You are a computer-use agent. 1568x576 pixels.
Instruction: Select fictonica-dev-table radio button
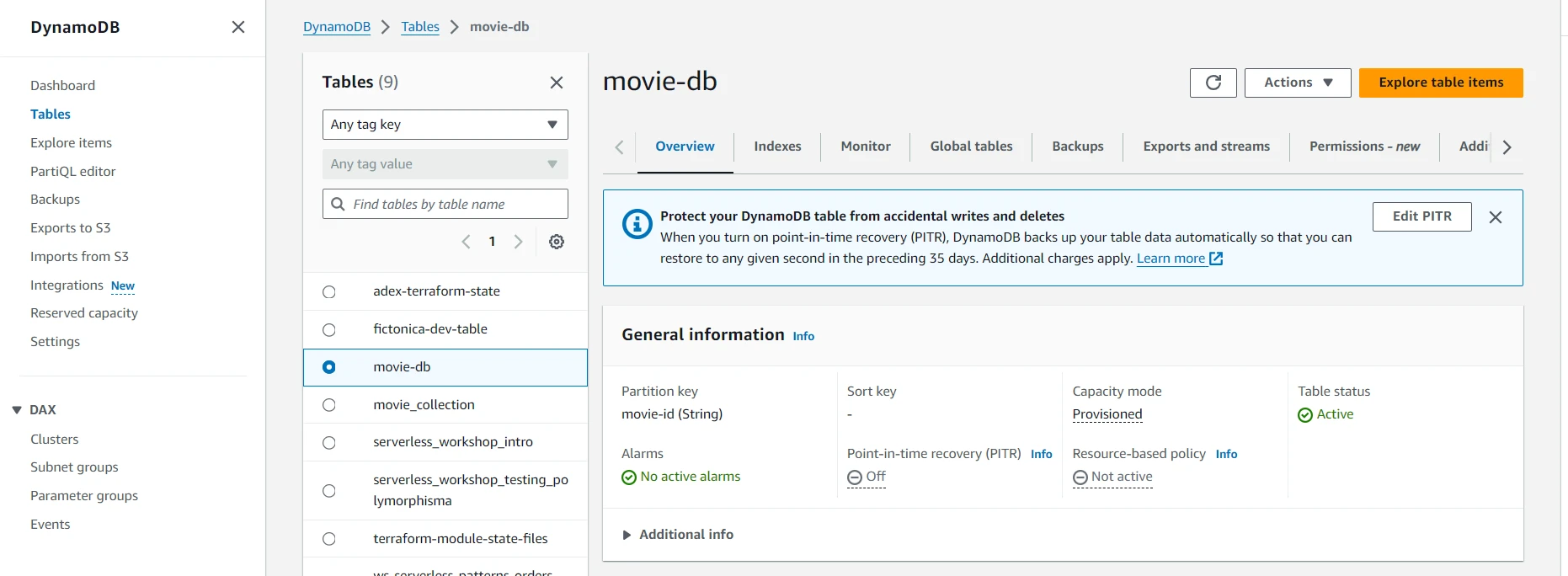329,330
